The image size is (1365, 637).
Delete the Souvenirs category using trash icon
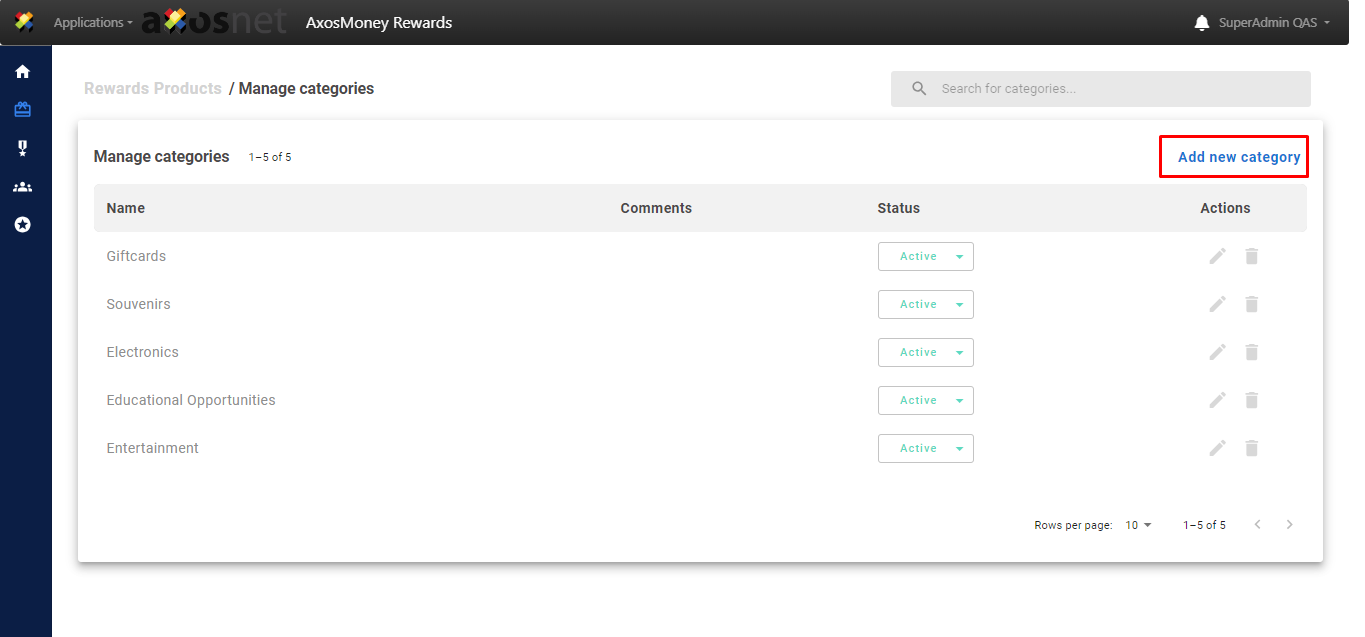pyautogui.click(x=1251, y=304)
